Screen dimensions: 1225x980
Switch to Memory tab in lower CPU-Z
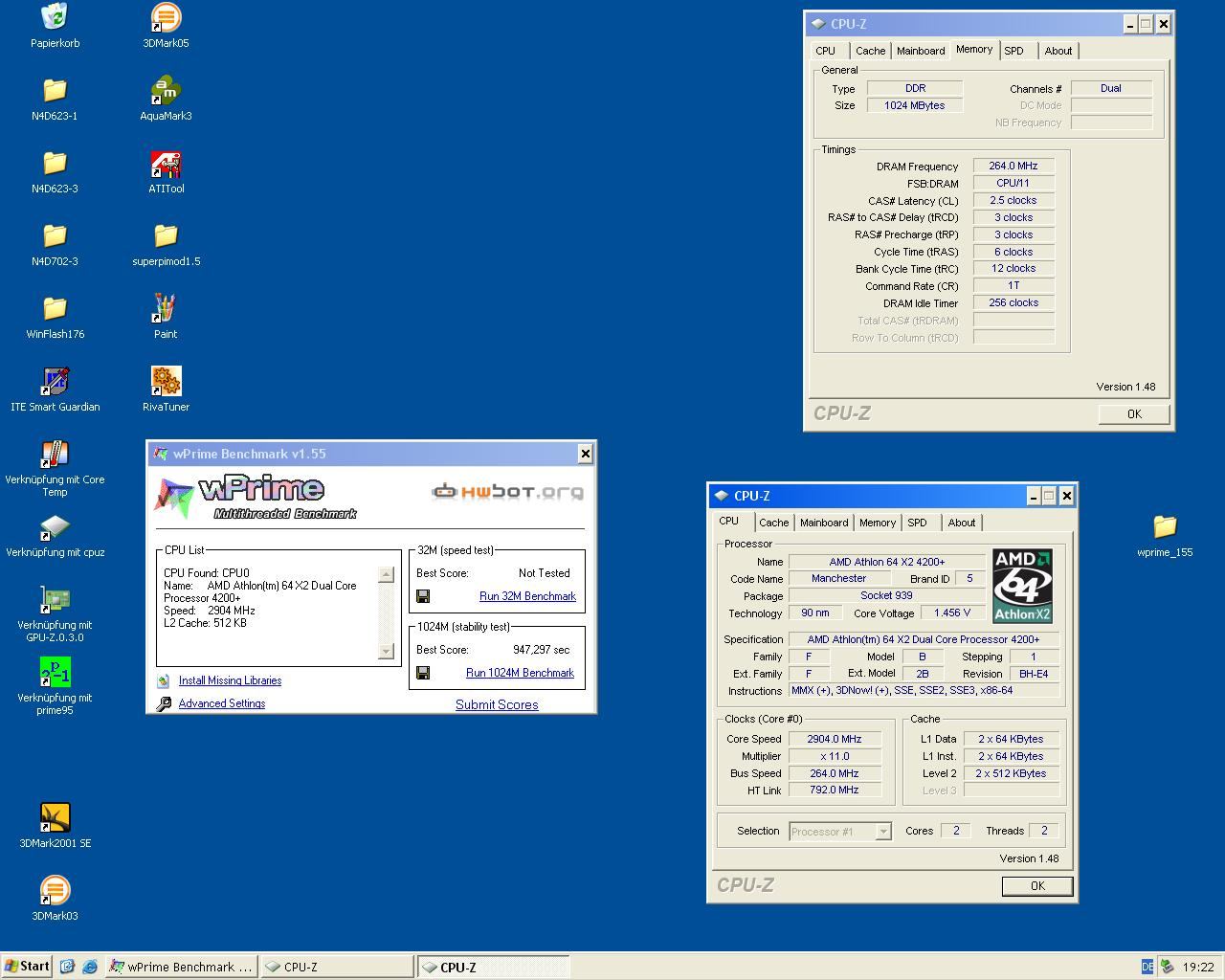click(x=877, y=523)
